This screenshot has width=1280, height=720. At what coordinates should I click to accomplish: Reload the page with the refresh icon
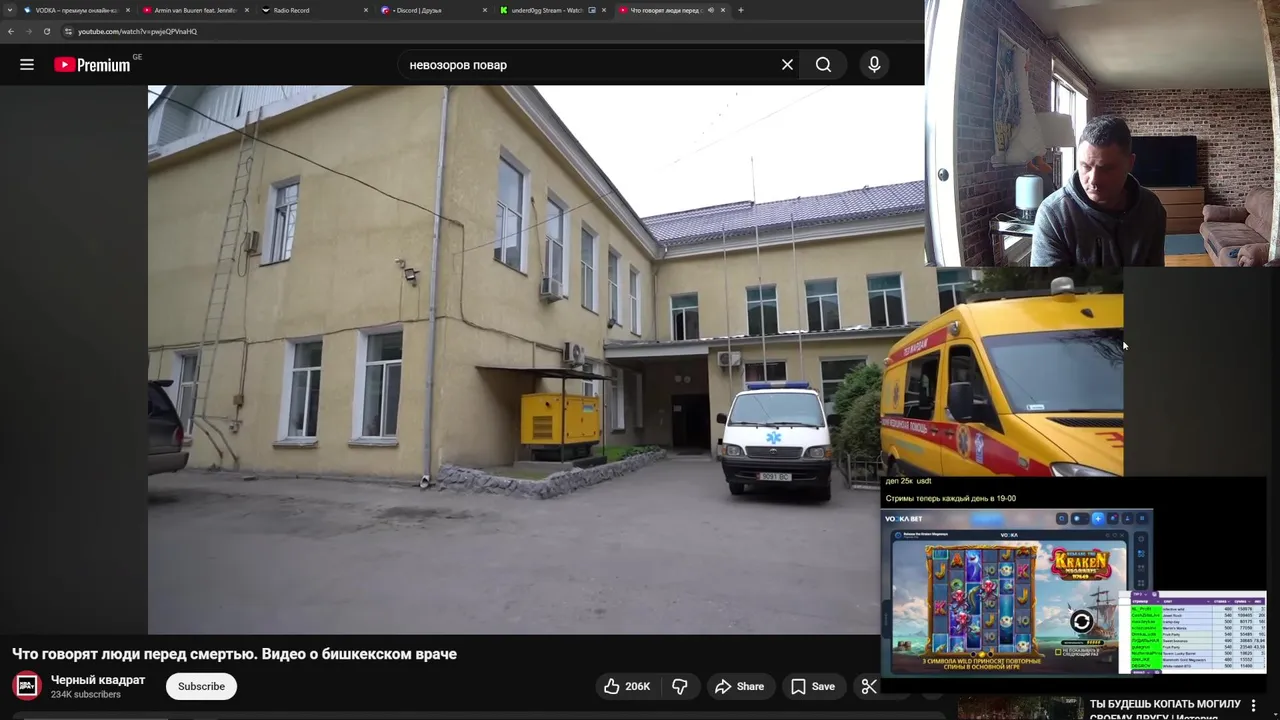pyautogui.click(x=47, y=31)
